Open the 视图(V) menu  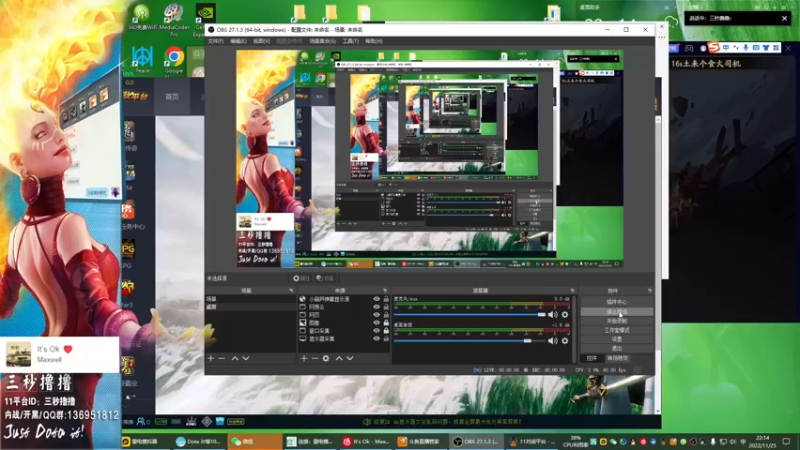(261, 41)
